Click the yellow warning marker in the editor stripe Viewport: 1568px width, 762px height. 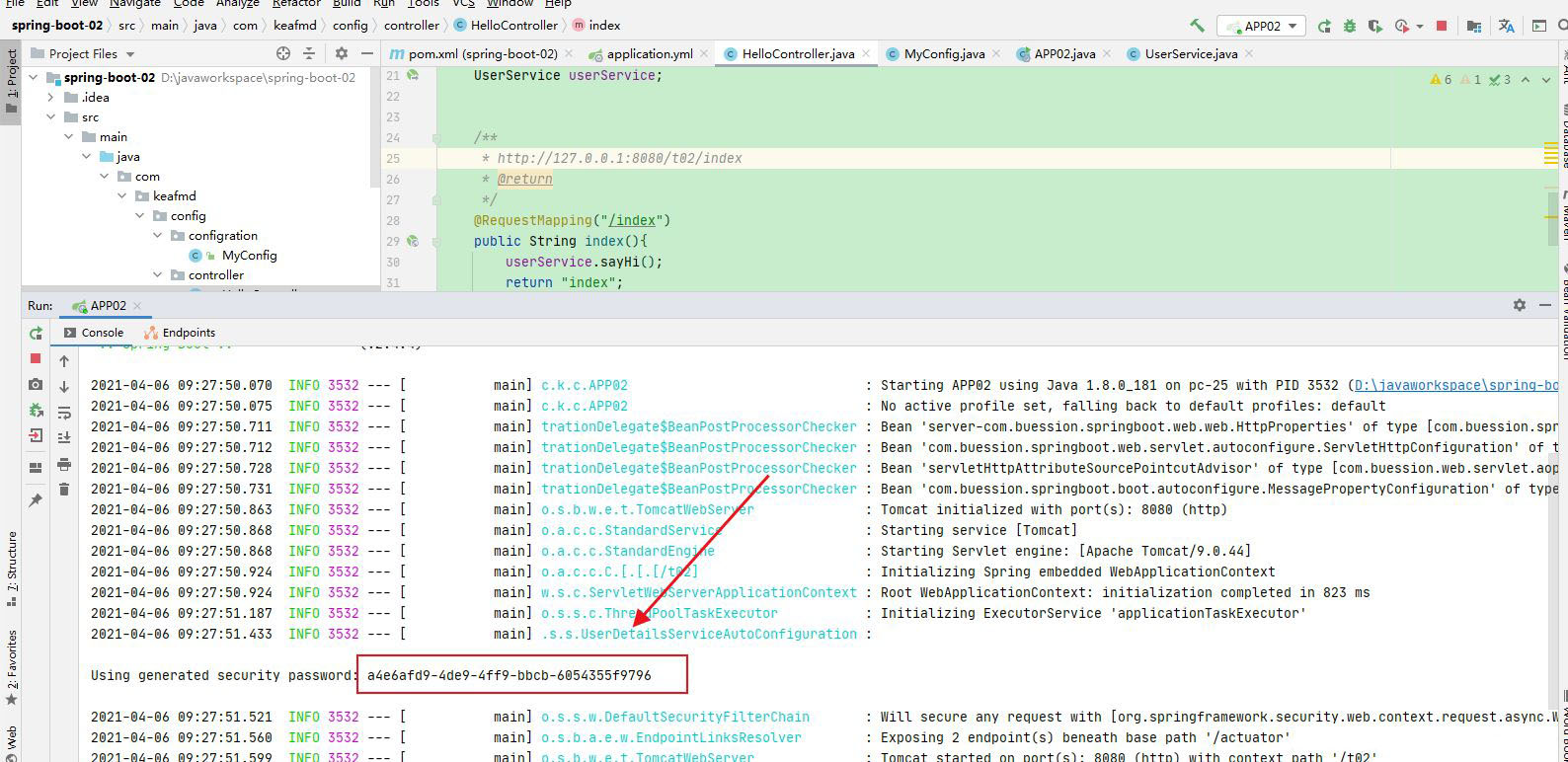1551,153
